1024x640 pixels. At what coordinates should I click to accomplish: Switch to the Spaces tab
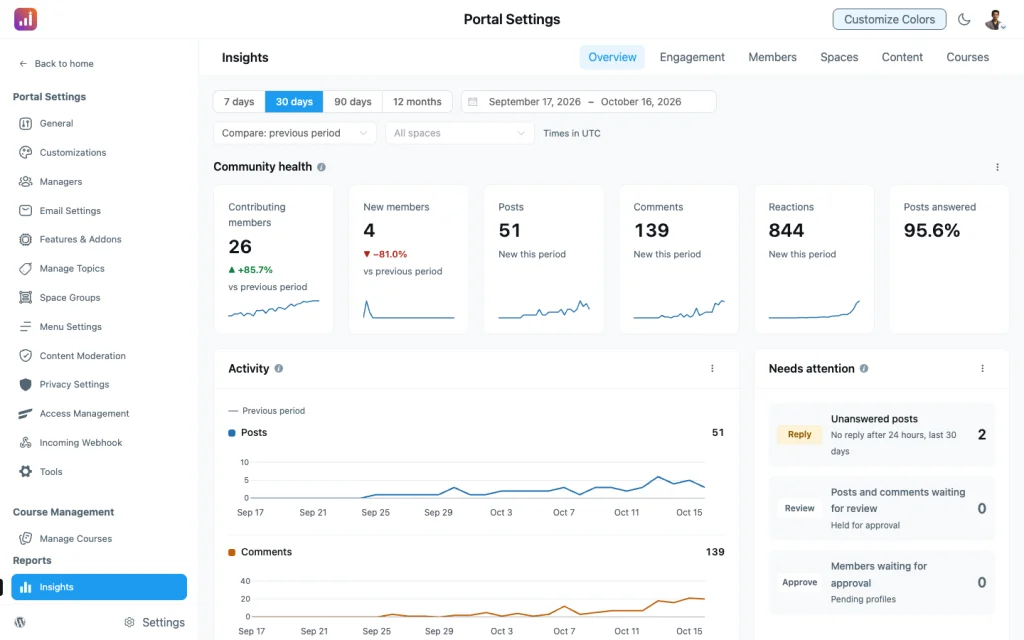coord(839,57)
